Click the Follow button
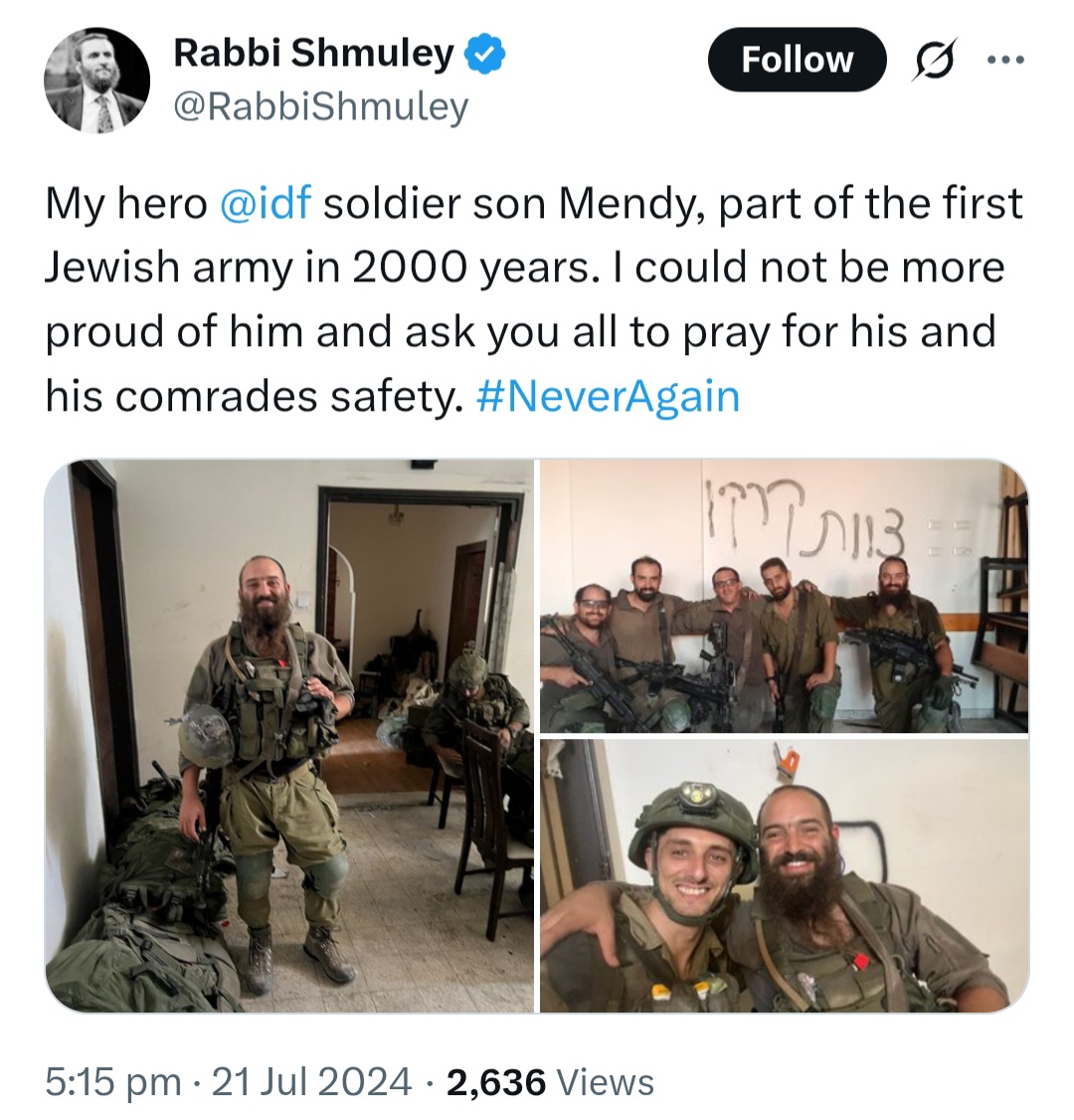 pos(797,60)
